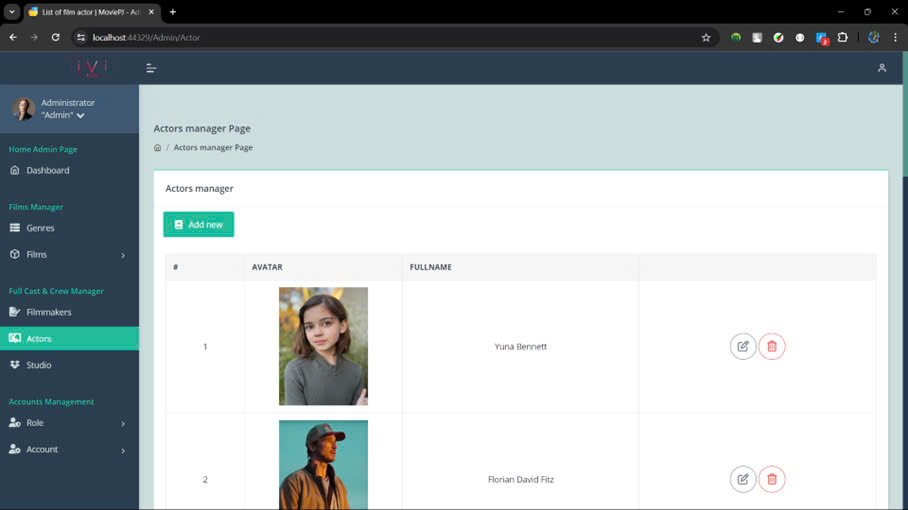Open a new browser tab
Screen dimensions: 908x510
(173, 12)
